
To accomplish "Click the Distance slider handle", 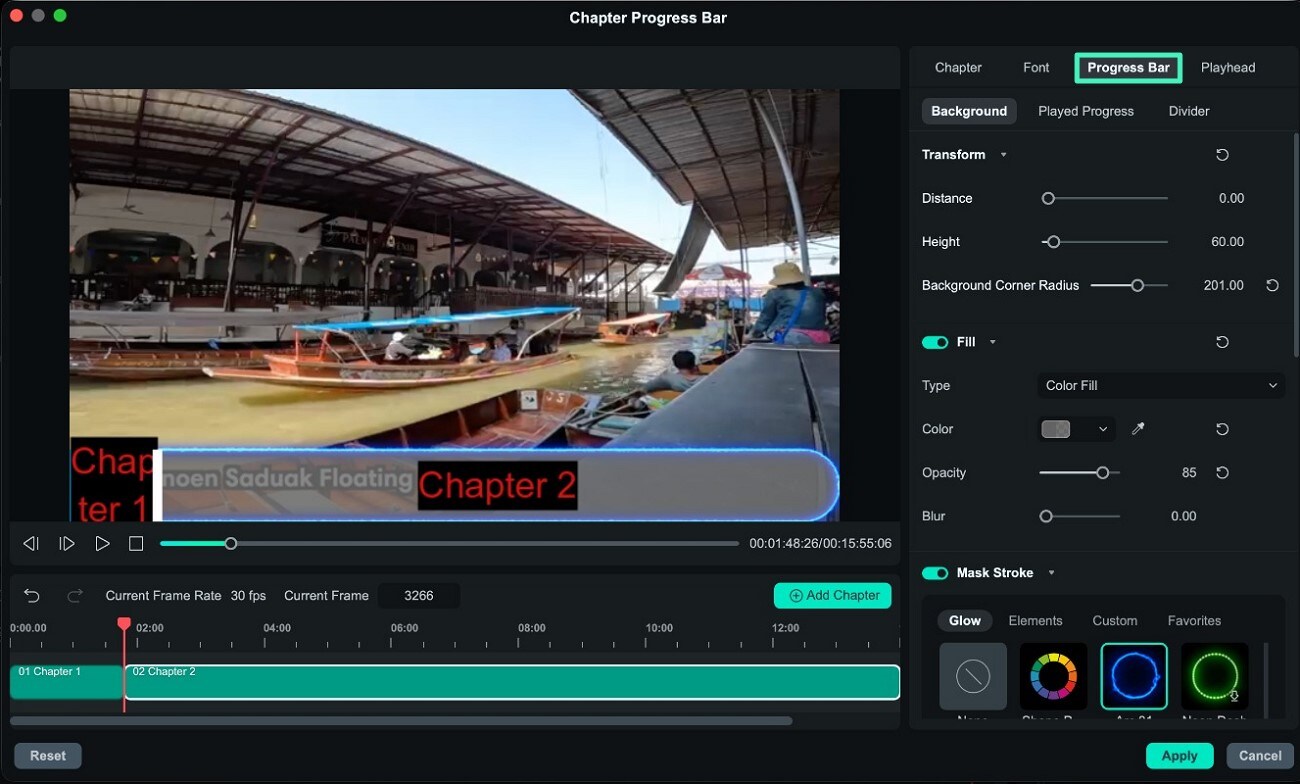I will [1048, 199].
